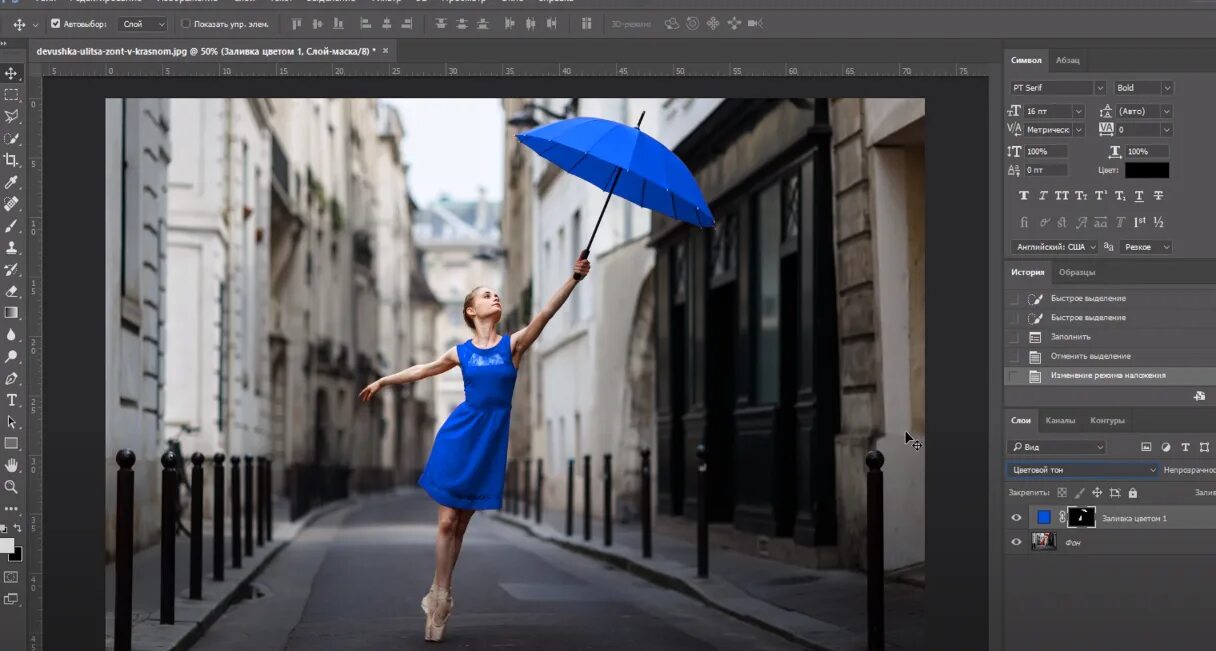Image resolution: width=1216 pixels, height=651 pixels.
Task: Hide the Заливка цветом 1 layer
Action: pos(1017,518)
